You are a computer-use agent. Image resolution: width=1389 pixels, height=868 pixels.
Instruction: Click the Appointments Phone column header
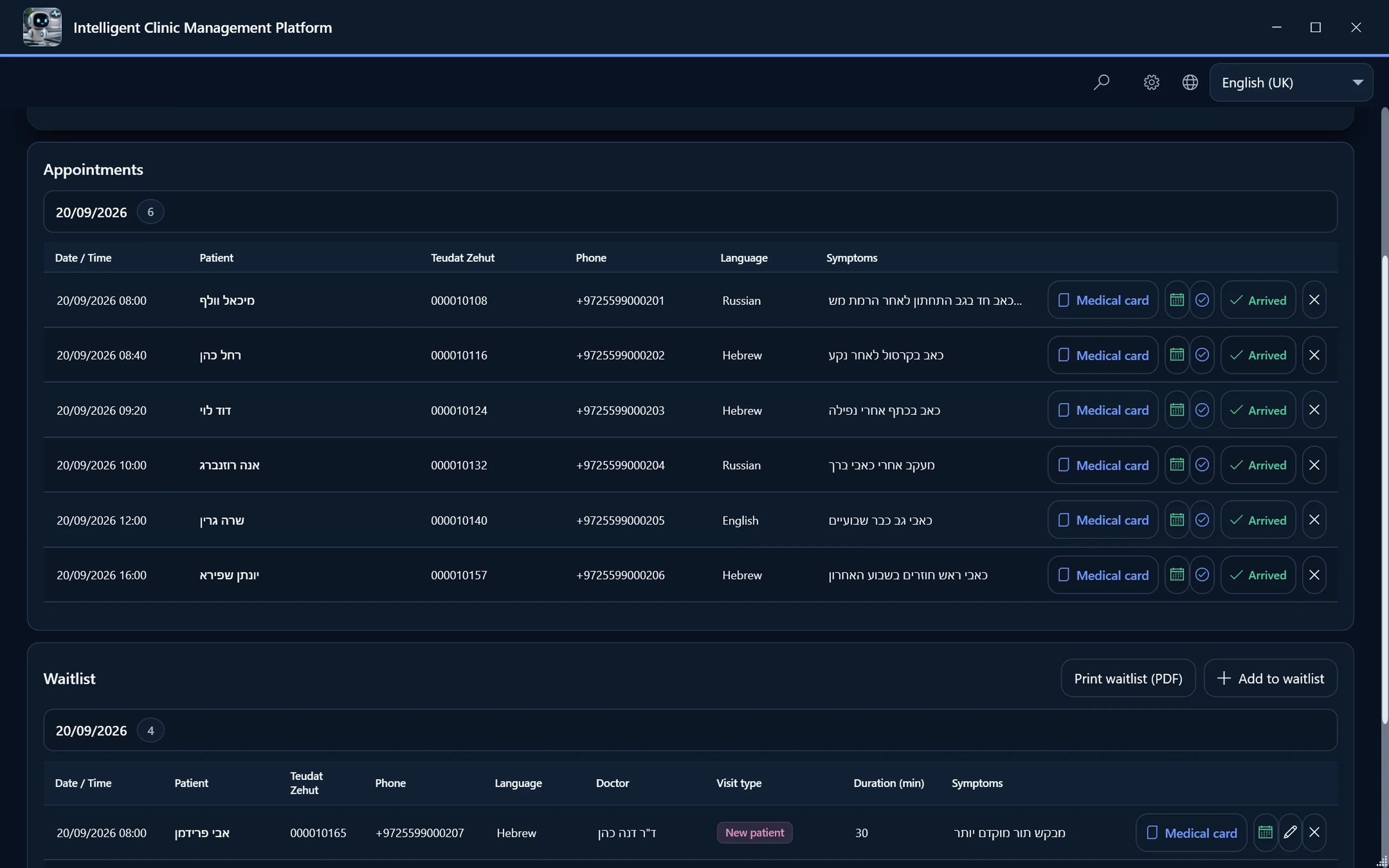pyautogui.click(x=591, y=258)
